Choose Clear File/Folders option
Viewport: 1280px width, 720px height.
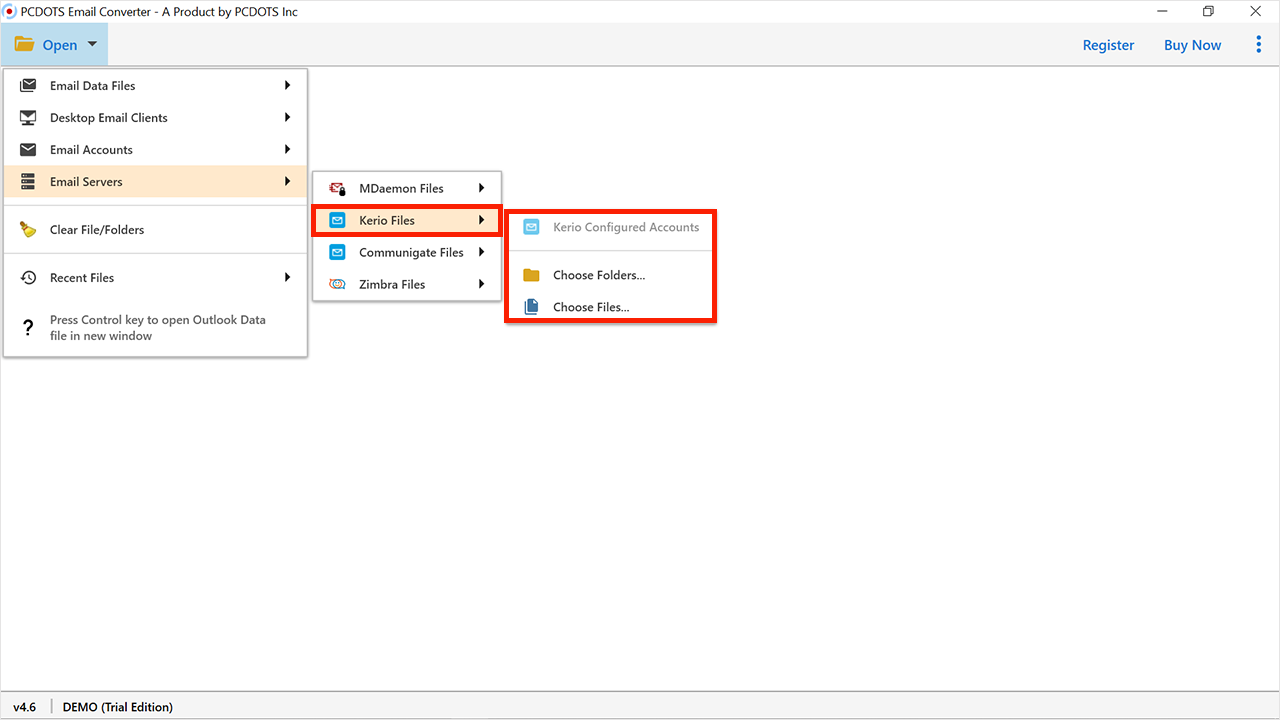[x=155, y=229]
